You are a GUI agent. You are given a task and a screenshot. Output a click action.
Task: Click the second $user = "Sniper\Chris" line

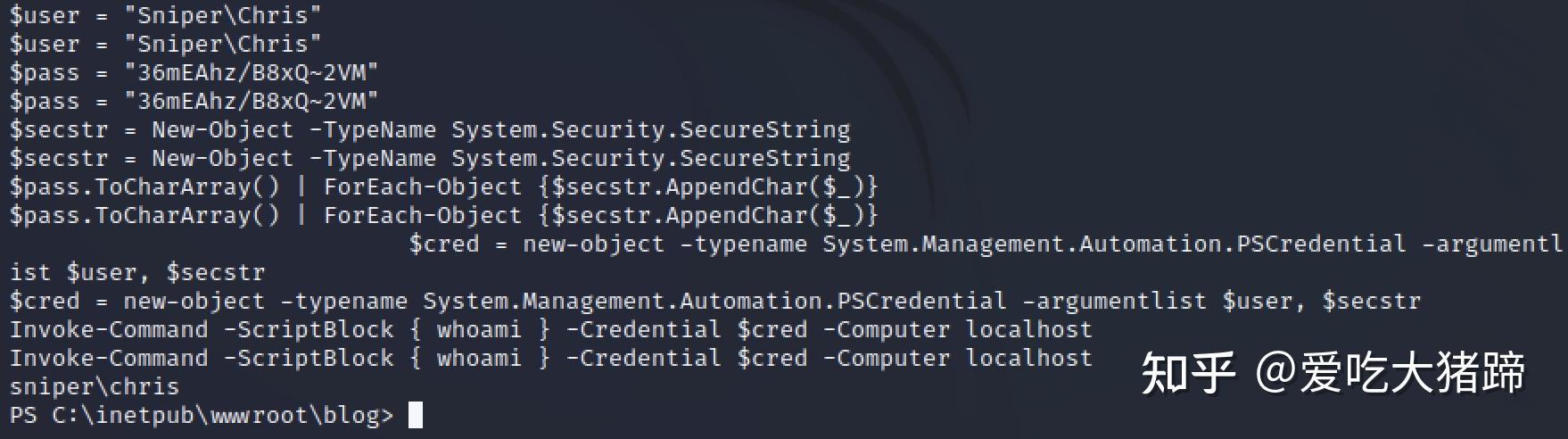(x=166, y=44)
